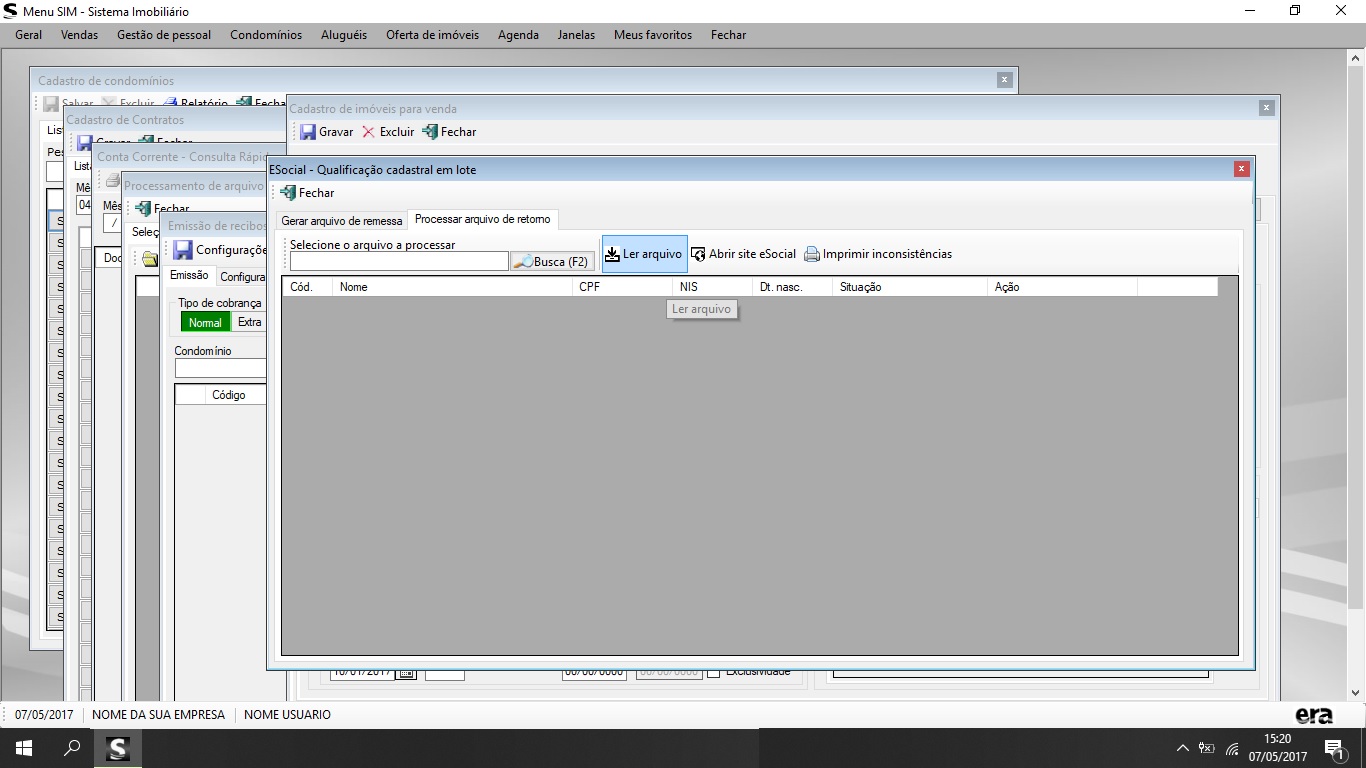Click NOME USUARIO in status bar
Screen dimensions: 1366x768
pos(287,715)
